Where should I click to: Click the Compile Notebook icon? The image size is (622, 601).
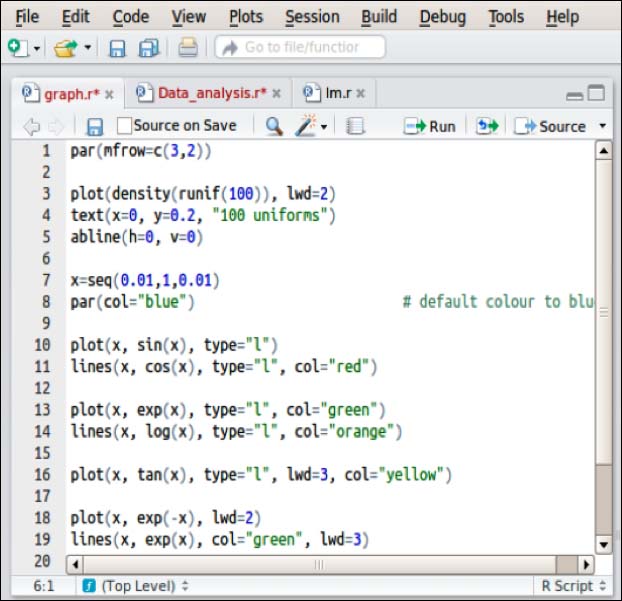point(355,127)
